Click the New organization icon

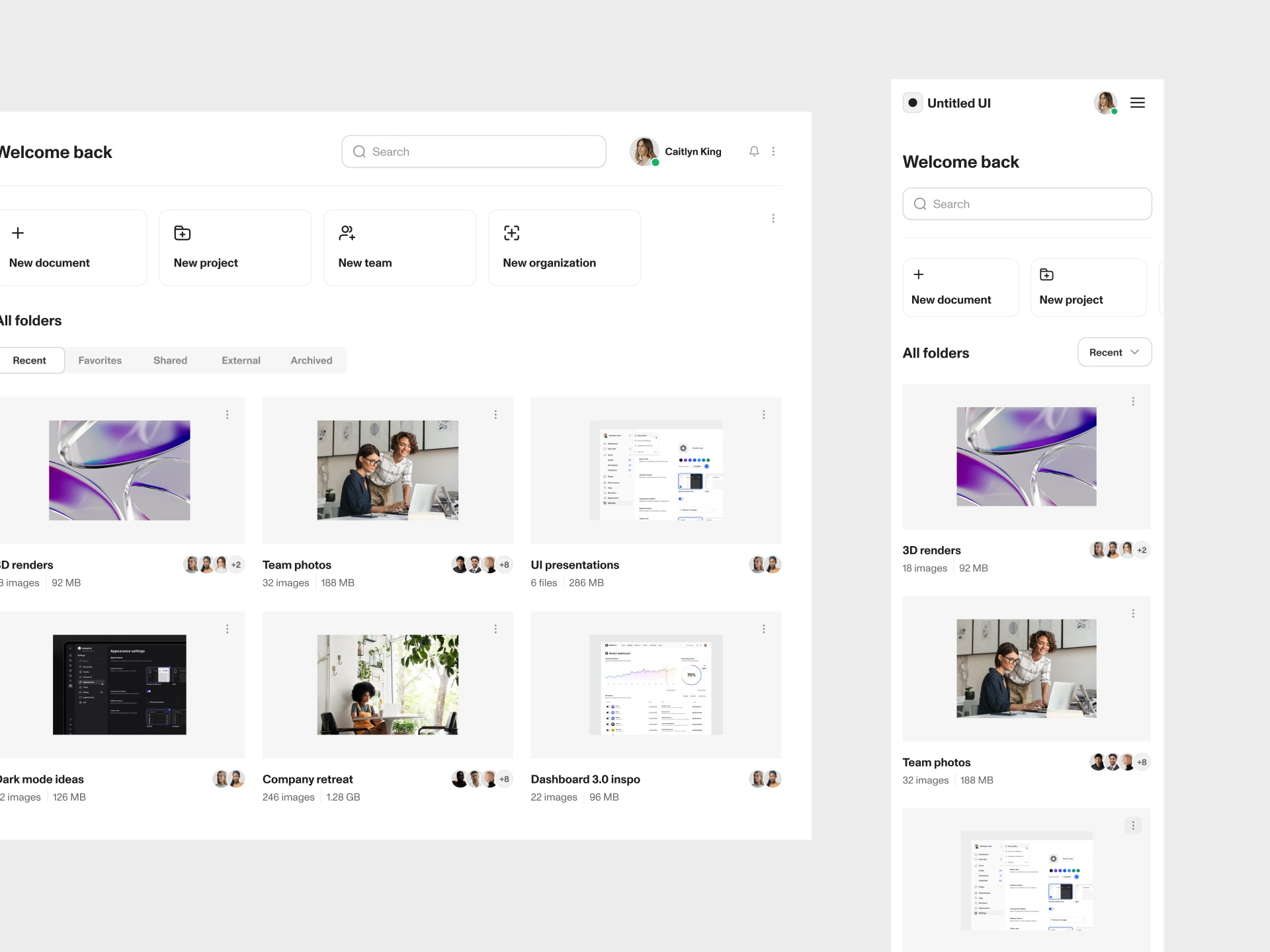tap(511, 233)
